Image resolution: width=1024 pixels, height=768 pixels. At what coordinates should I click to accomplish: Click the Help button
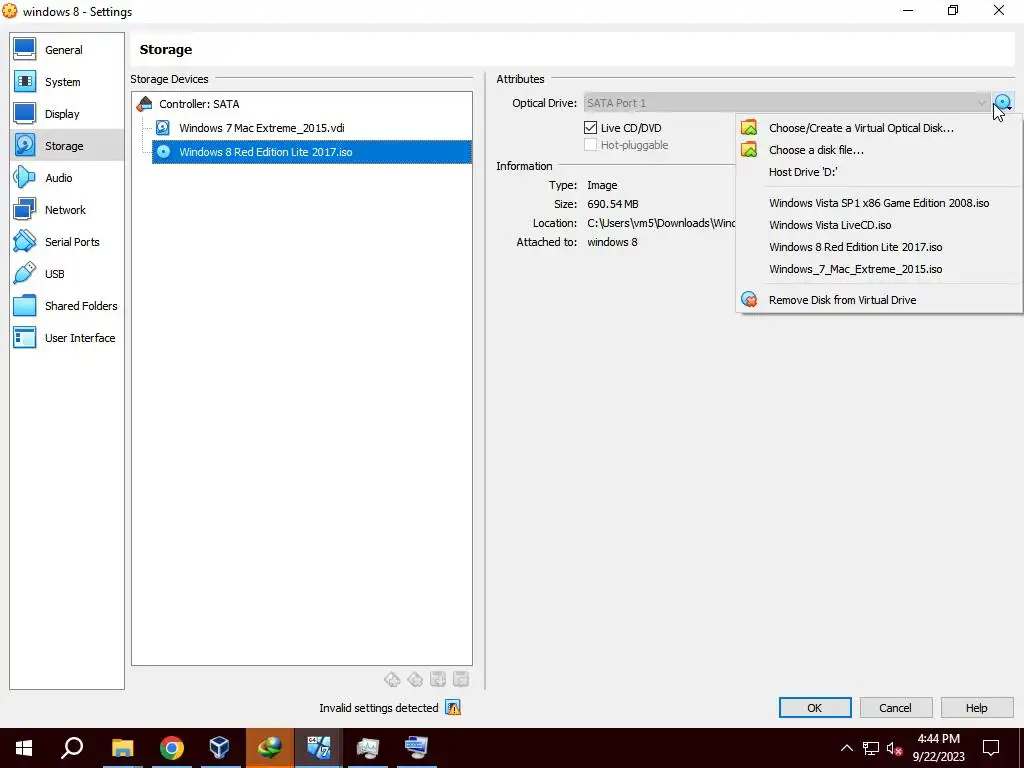point(976,707)
